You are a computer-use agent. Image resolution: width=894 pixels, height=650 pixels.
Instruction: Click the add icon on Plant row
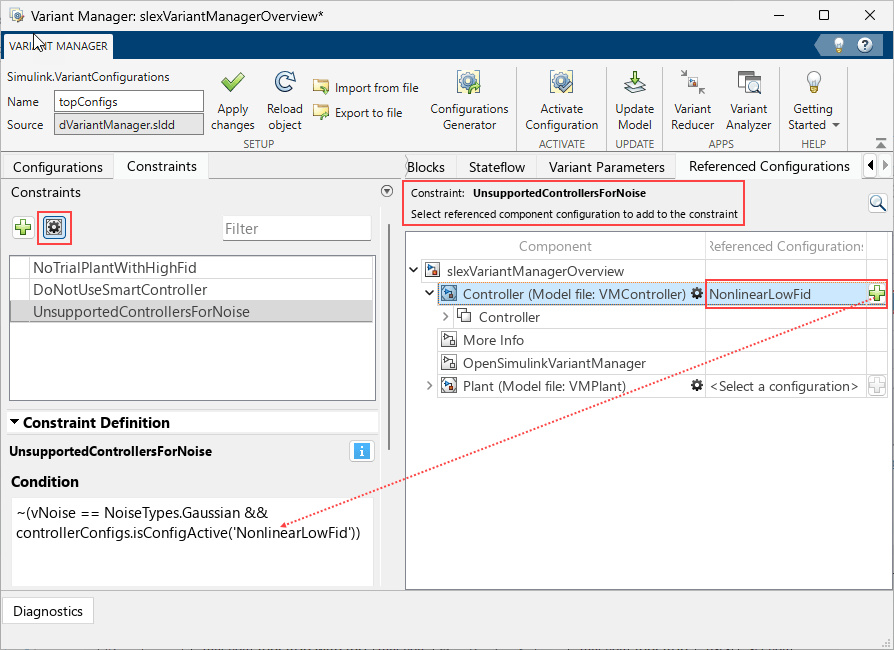(877, 386)
